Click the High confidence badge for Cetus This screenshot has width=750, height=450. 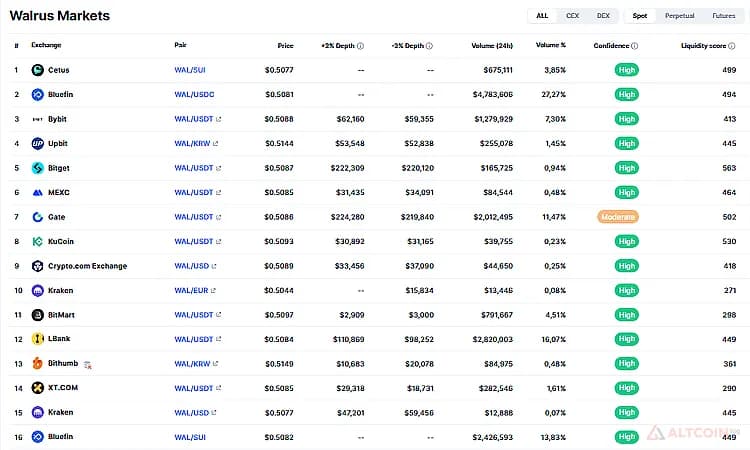tap(627, 70)
